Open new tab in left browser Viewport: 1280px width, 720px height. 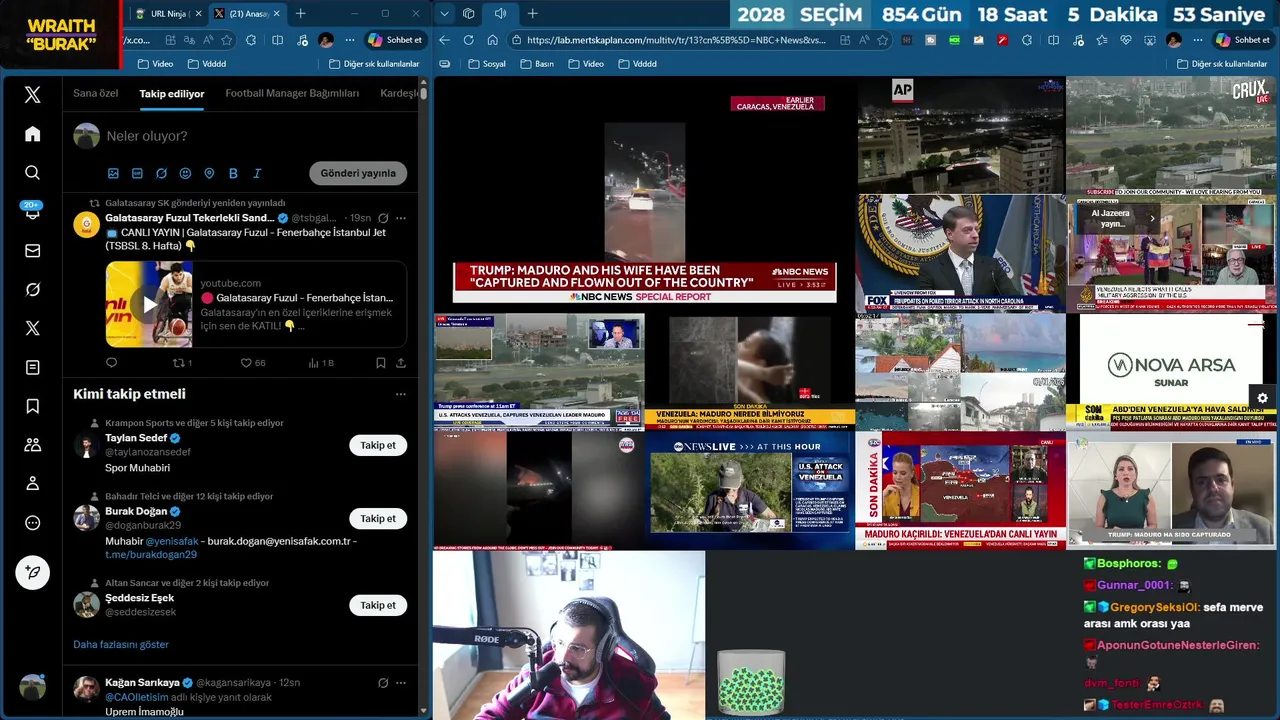point(300,13)
